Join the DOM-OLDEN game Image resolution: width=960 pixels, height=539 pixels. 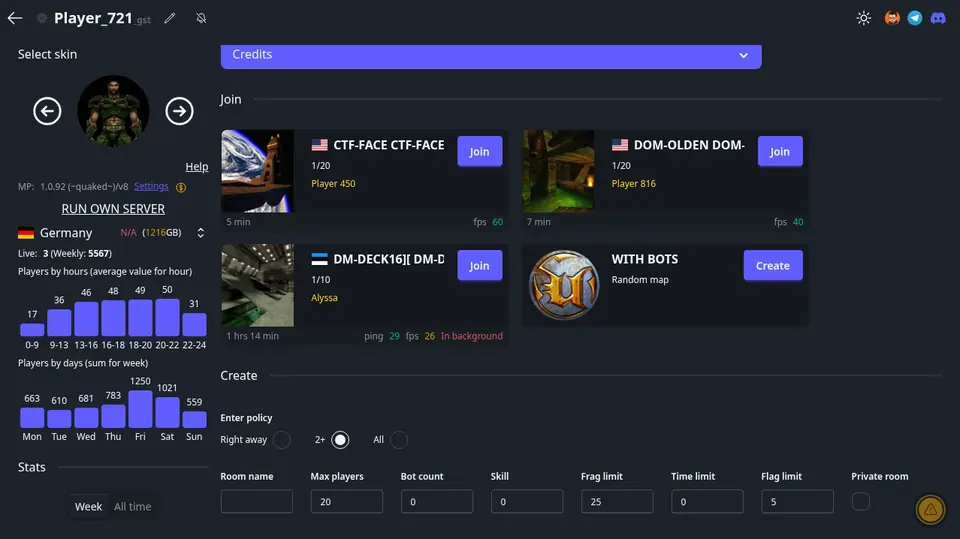[780, 151]
